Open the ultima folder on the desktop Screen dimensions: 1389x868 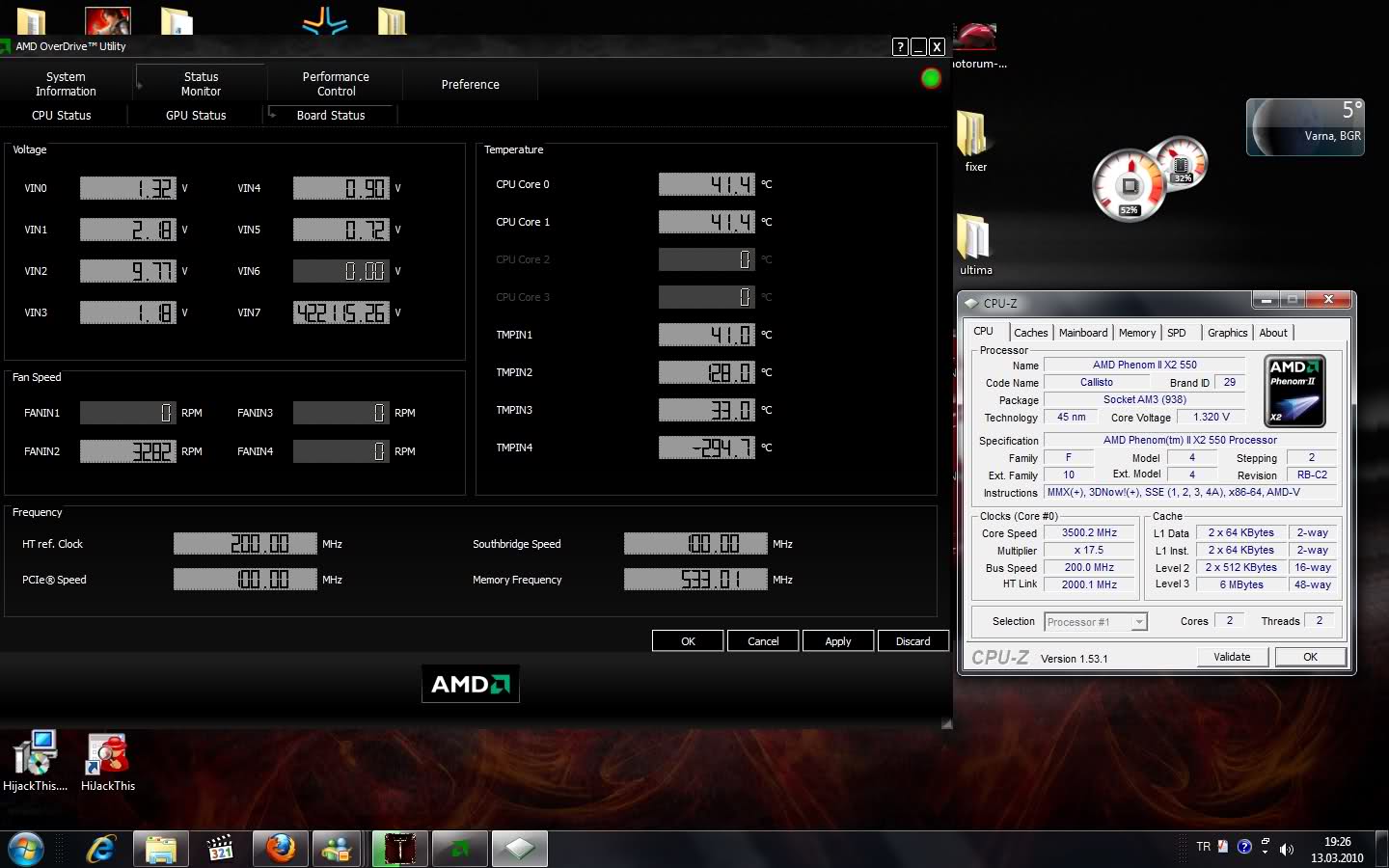pyautogui.click(x=974, y=244)
